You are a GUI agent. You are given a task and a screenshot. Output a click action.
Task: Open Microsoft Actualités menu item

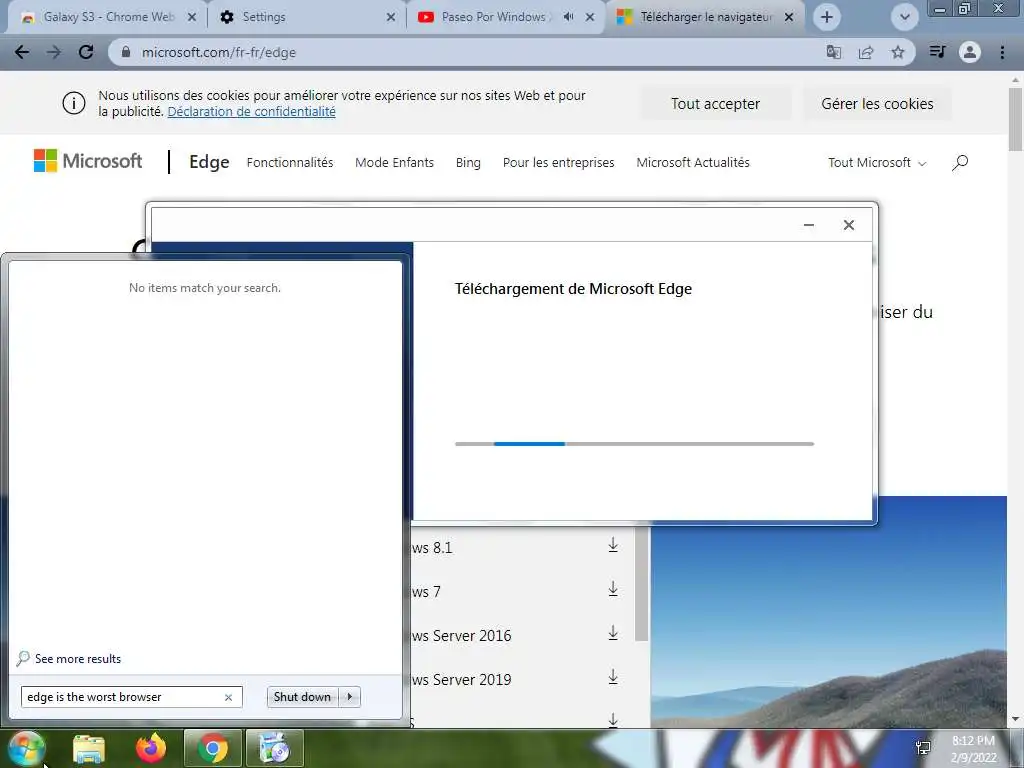coord(693,163)
